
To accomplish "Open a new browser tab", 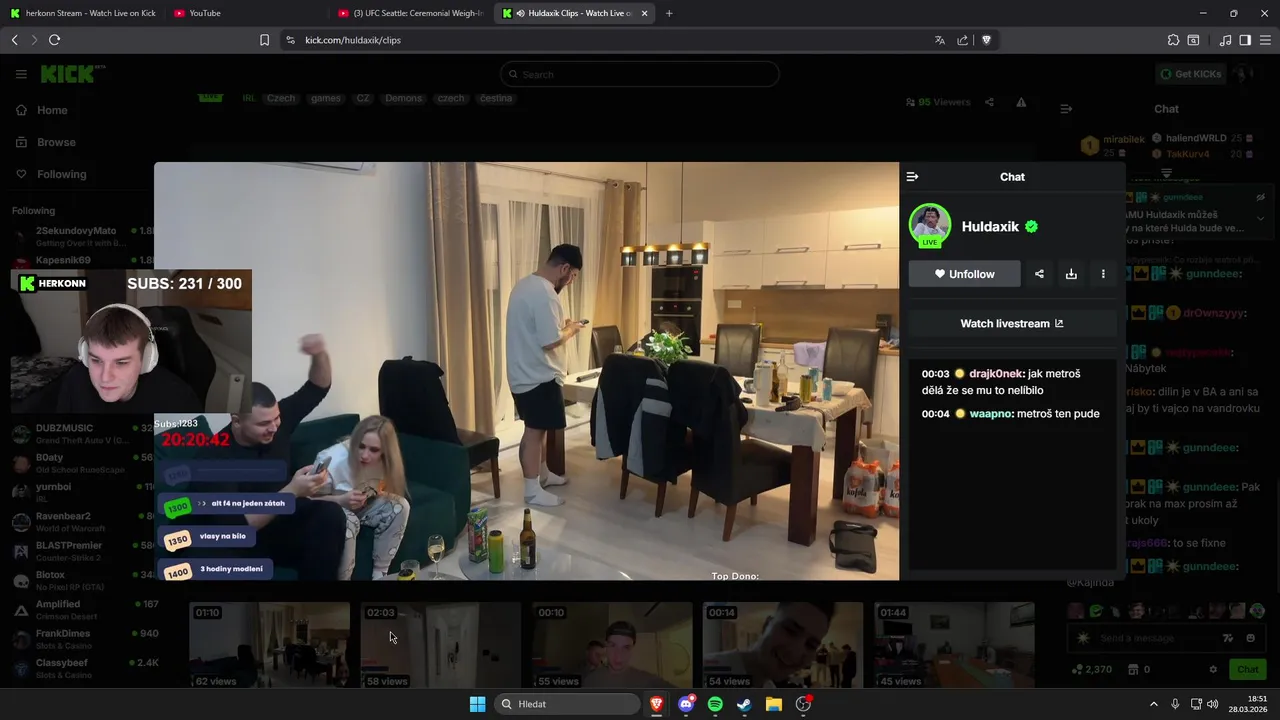I will tap(669, 13).
